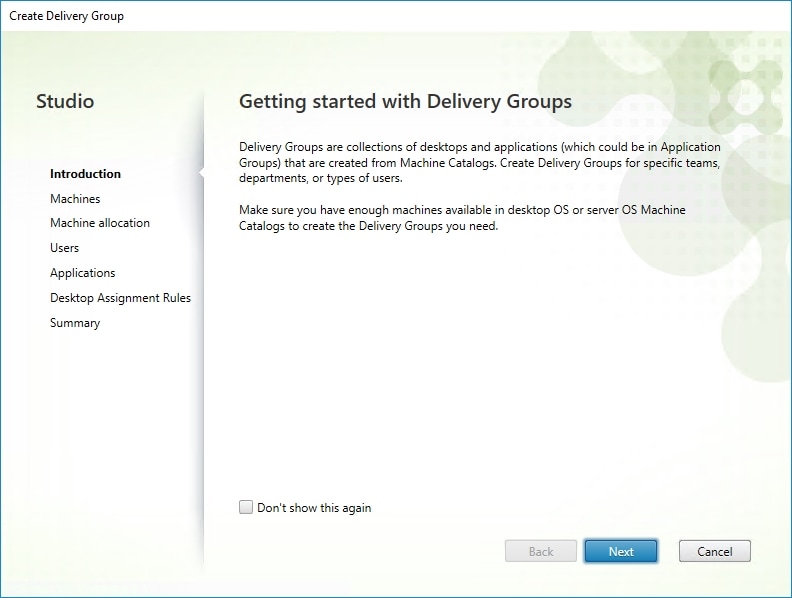The width and height of the screenshot is (792, 598).
Task: Click the greyed-out Back button
Action: (540, 551)
